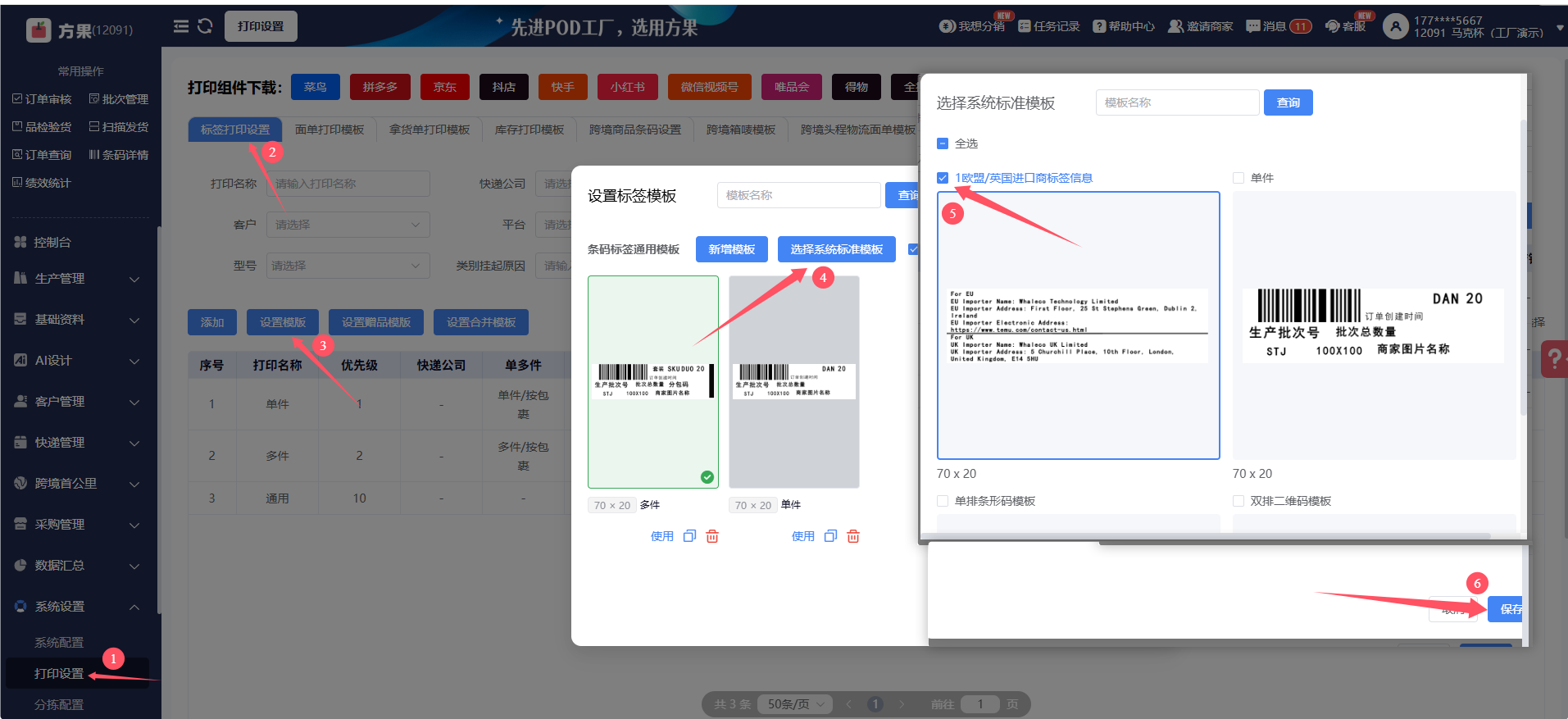Check the 单排条形码模板 checkbox
The image size is (1568, 719).
point(943,501)
